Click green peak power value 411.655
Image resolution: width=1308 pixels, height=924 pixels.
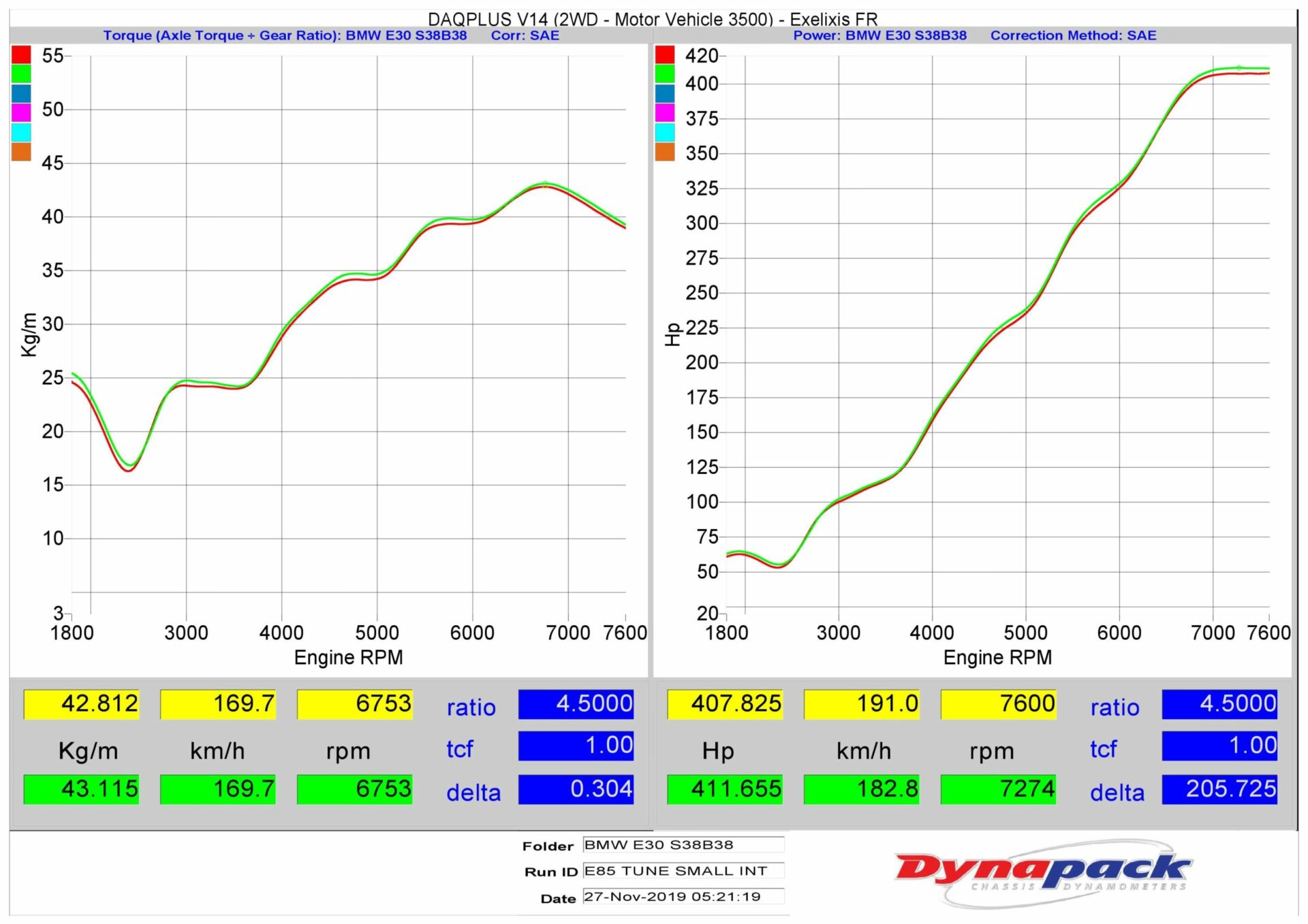725,789
